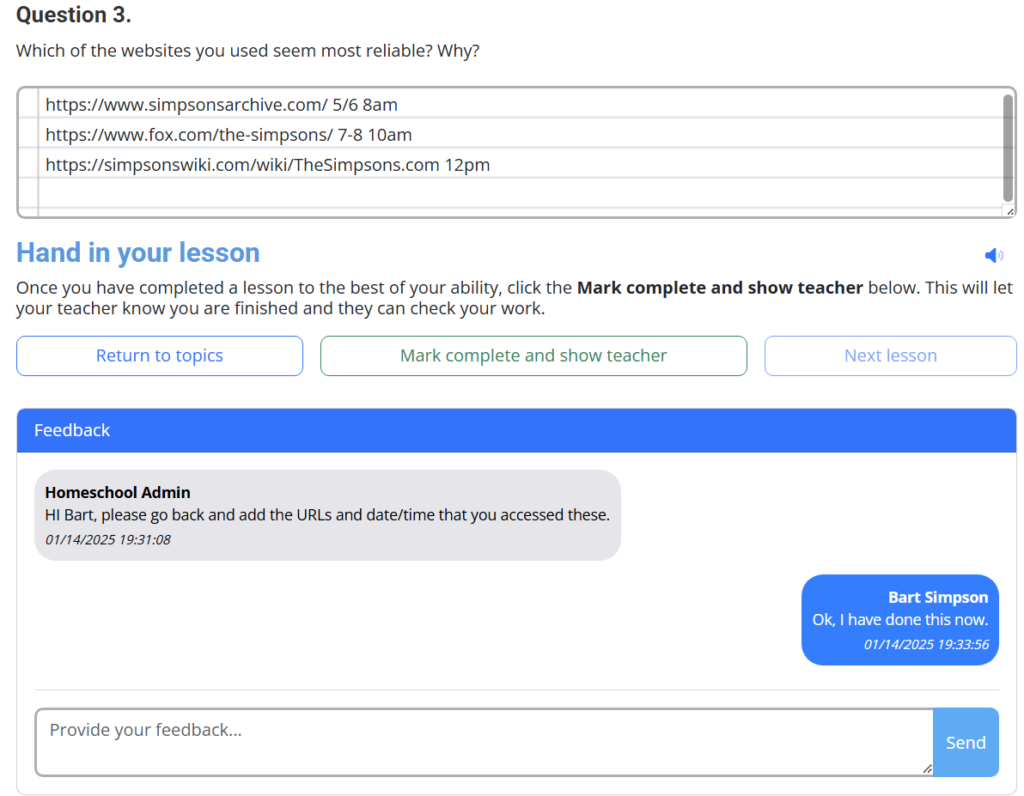Click the 'Which of the websites' question text

pos(248,51)
